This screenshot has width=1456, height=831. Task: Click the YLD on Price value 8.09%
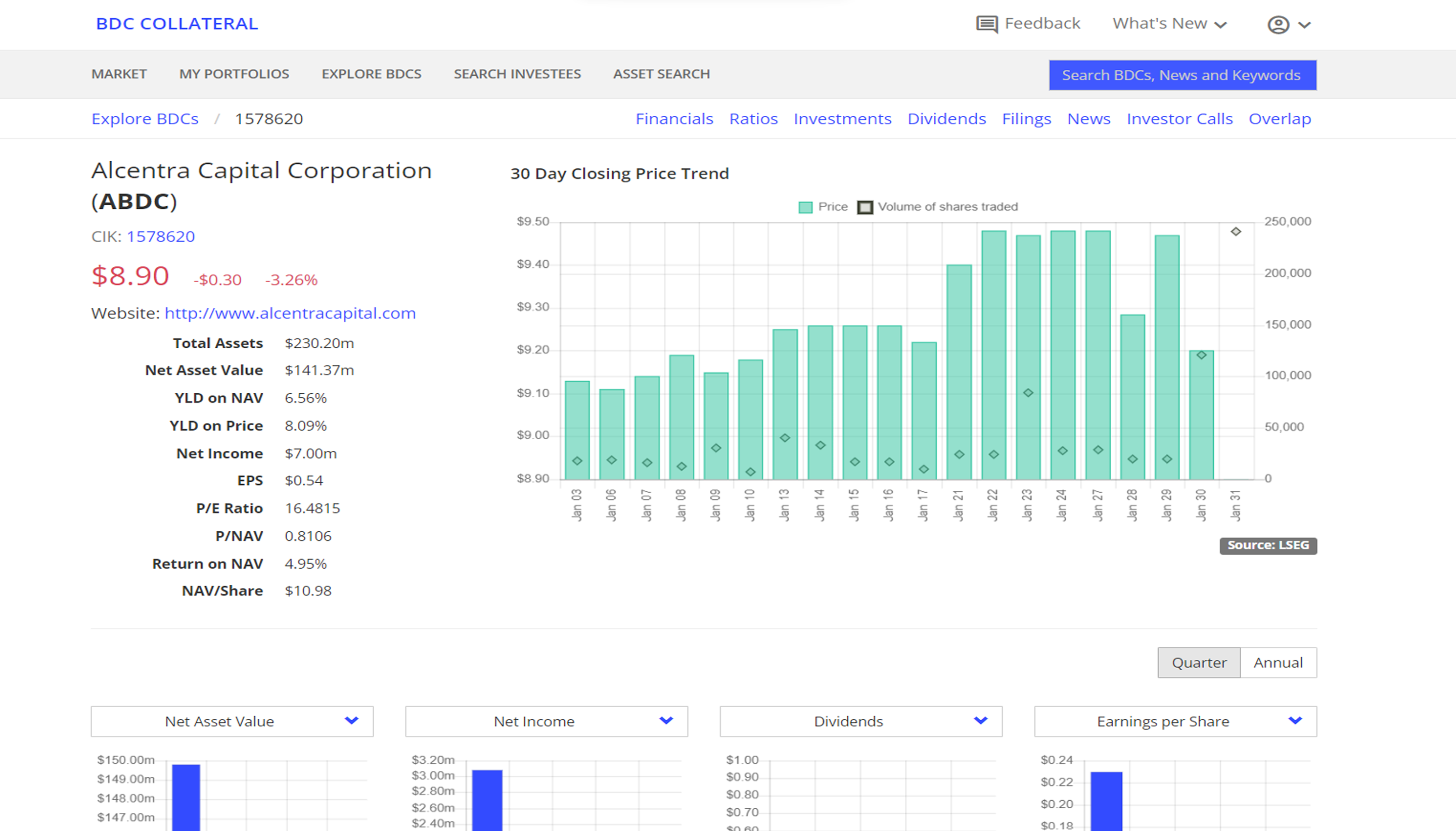pos(305,426)
